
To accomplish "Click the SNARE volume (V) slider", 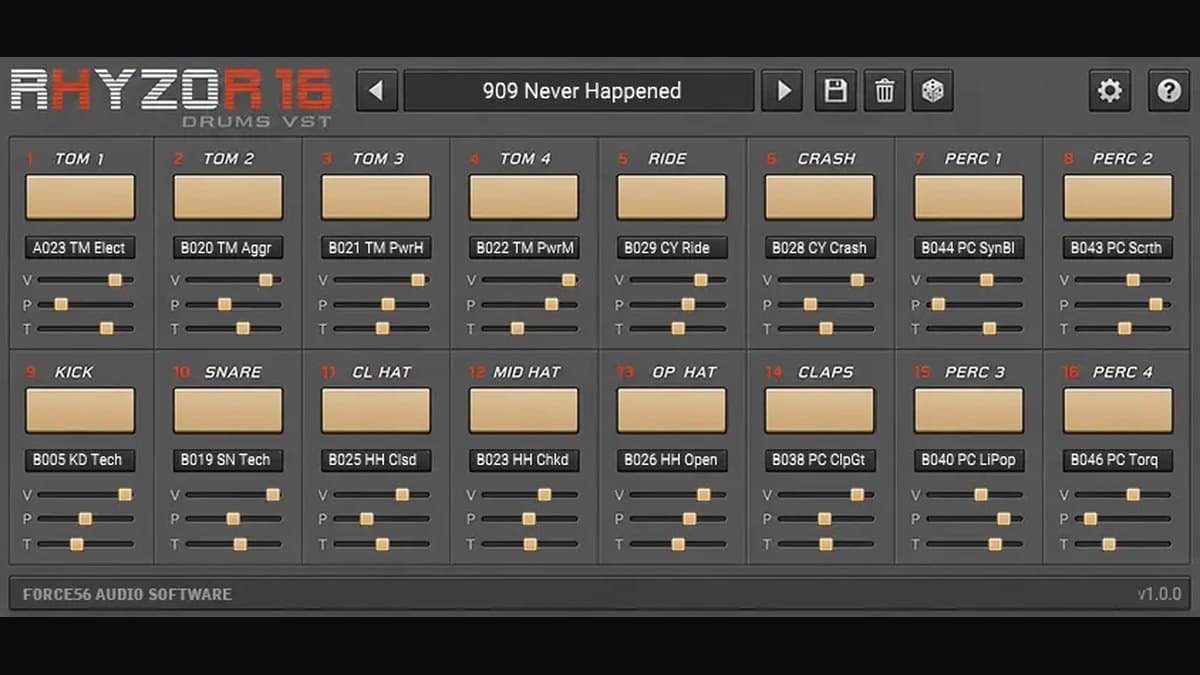I will pos(233,494).
